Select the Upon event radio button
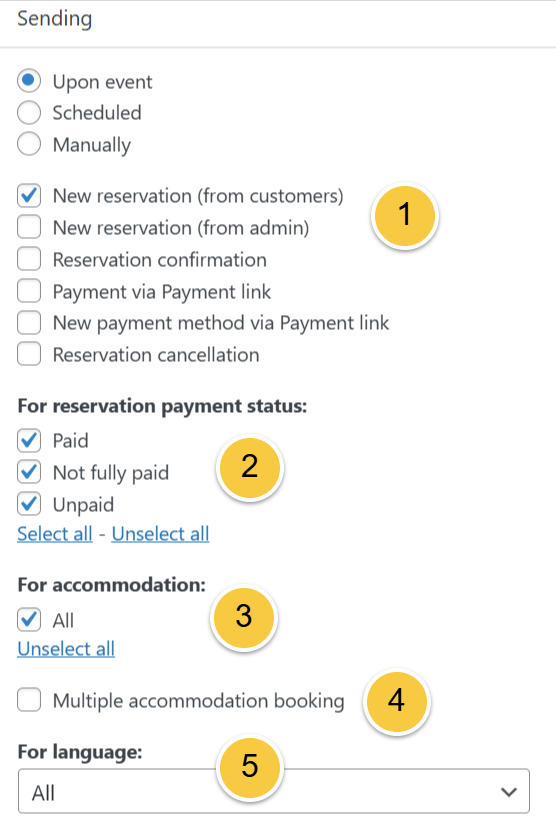The image size is (556, 835). [29, 81]
